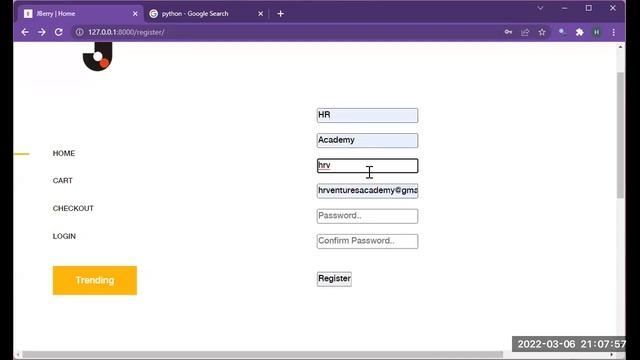Open saved passwords key icon
Image resolution: width=640 pixels, height=360 pixels.
pos(508,32)
